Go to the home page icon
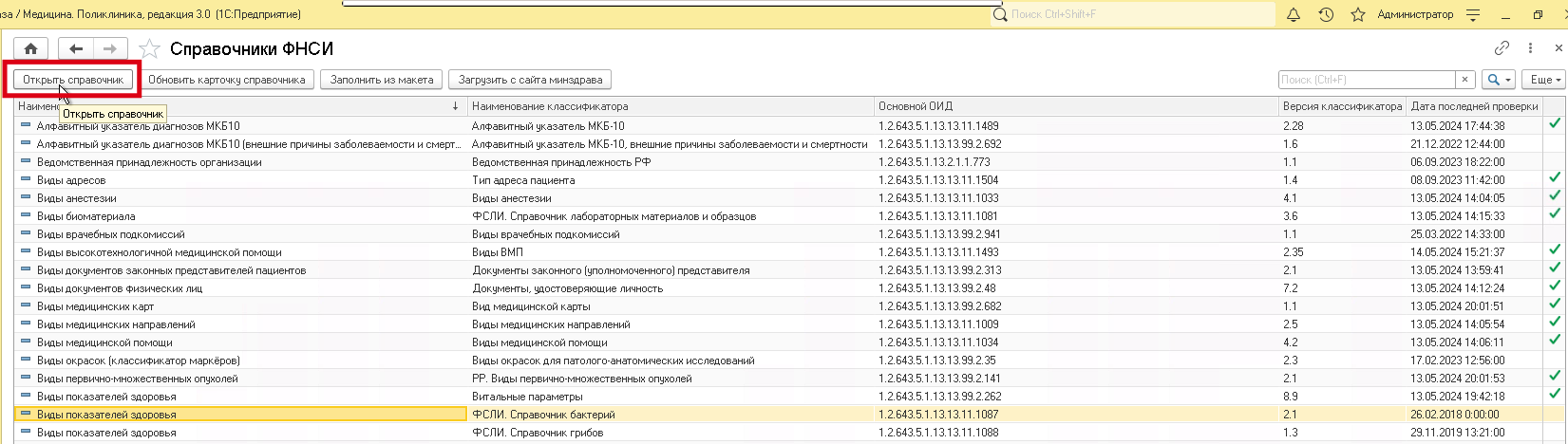Screen dimensions: 1568x444 [x=30, y=48]
